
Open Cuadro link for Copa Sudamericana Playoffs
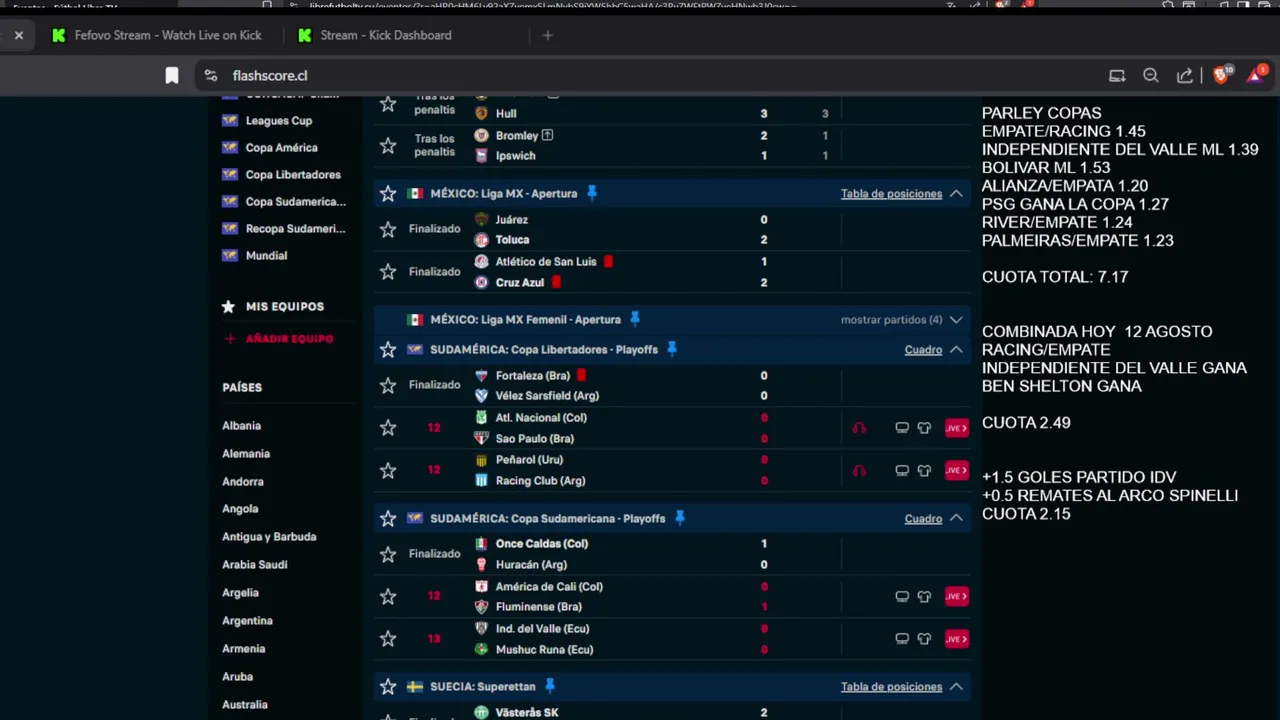tap(923, 518)
